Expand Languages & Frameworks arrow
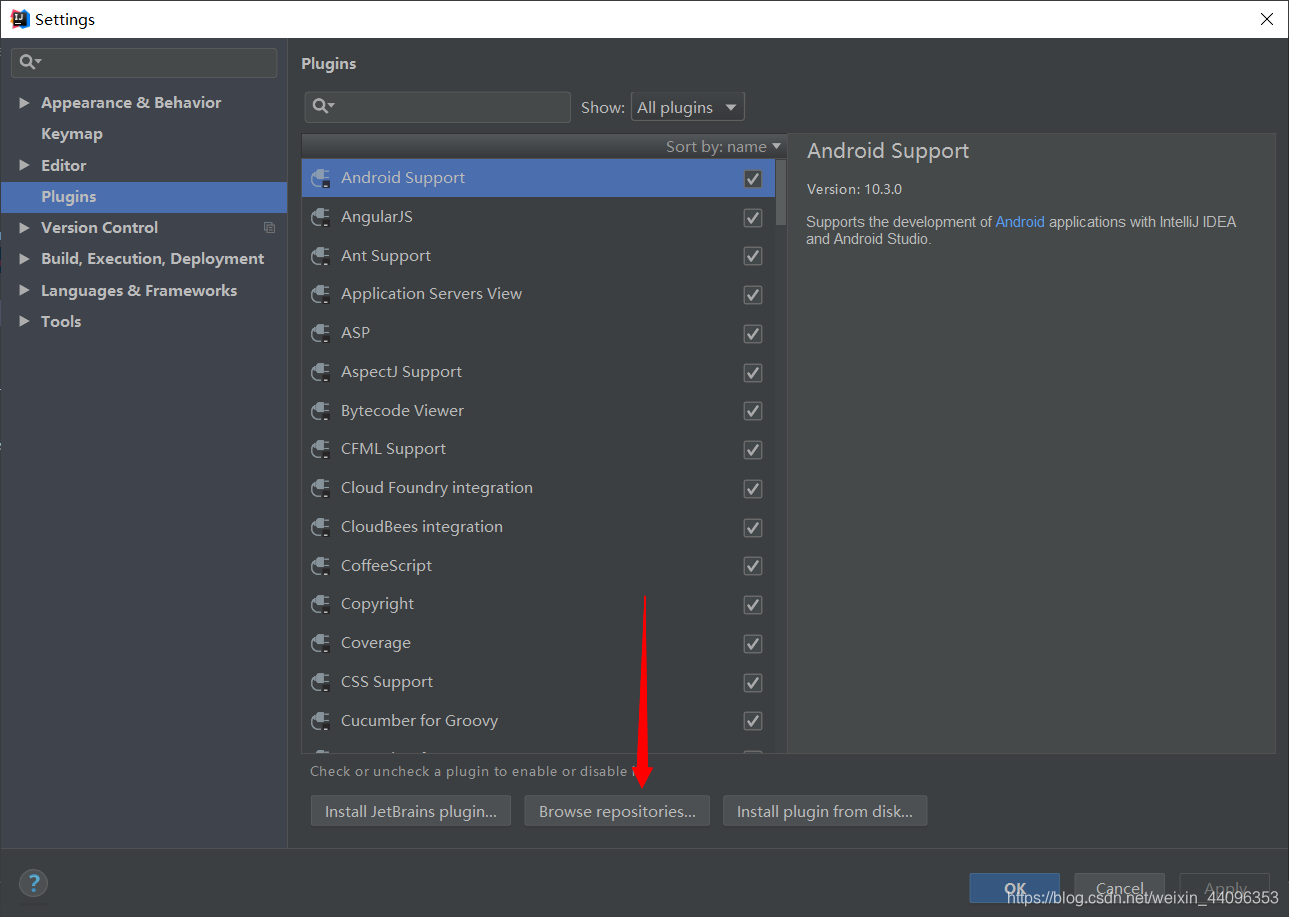The image size is (1289, 917). tap(24, 290)
